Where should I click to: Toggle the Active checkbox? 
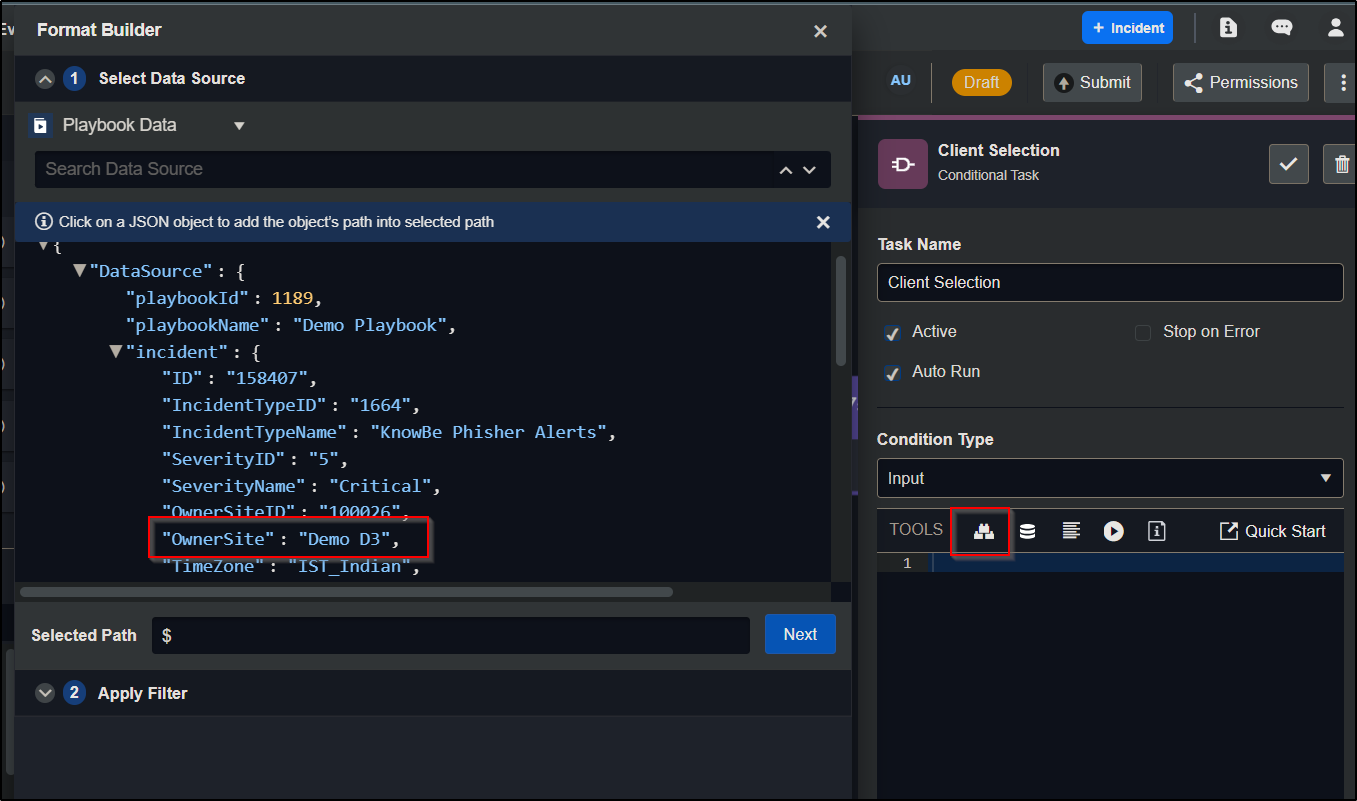[892, 333]
